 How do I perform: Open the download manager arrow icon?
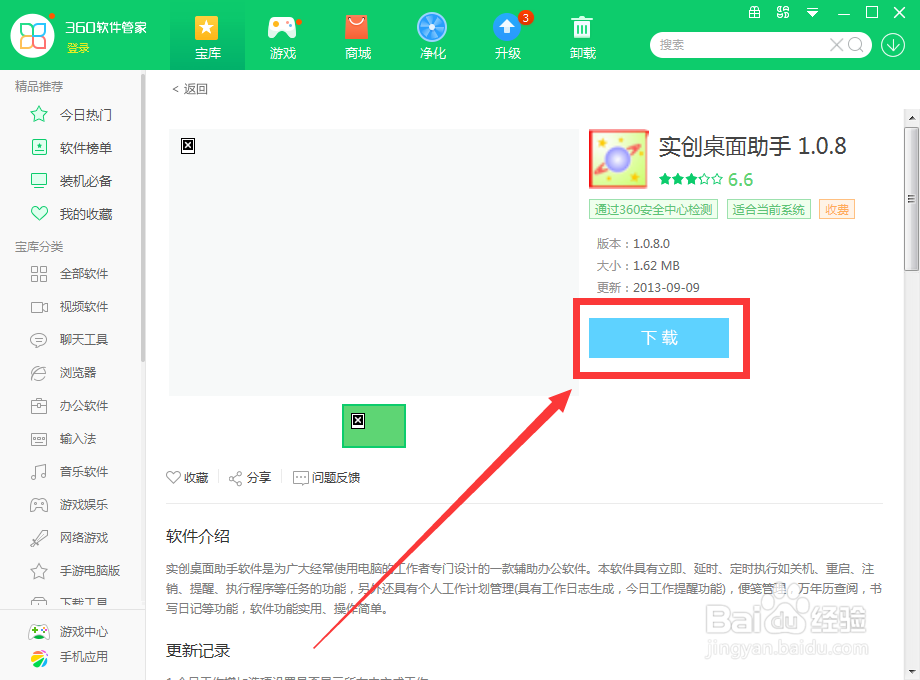pos(892,45)
